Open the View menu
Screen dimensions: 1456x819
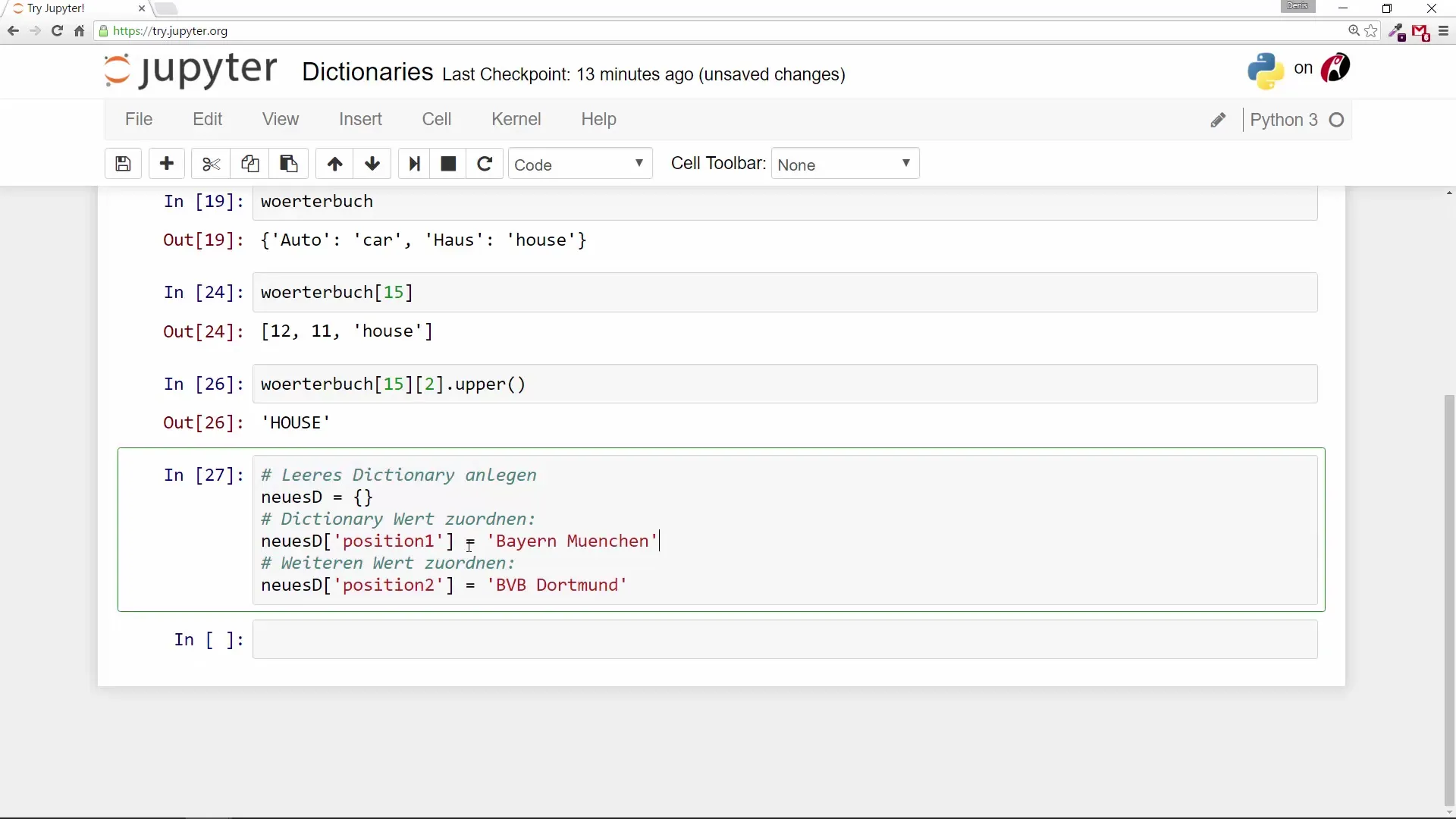[281, 119]
